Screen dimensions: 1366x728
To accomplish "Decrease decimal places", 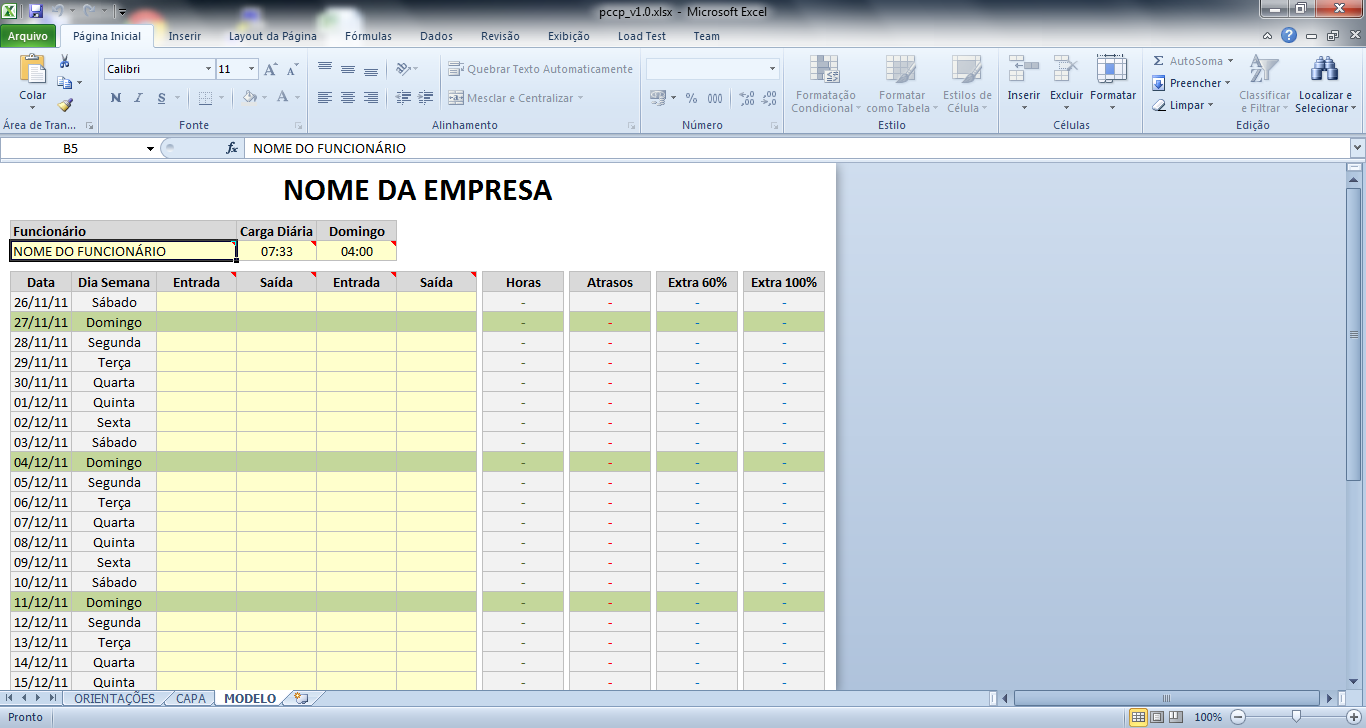I will pos(769,98).
